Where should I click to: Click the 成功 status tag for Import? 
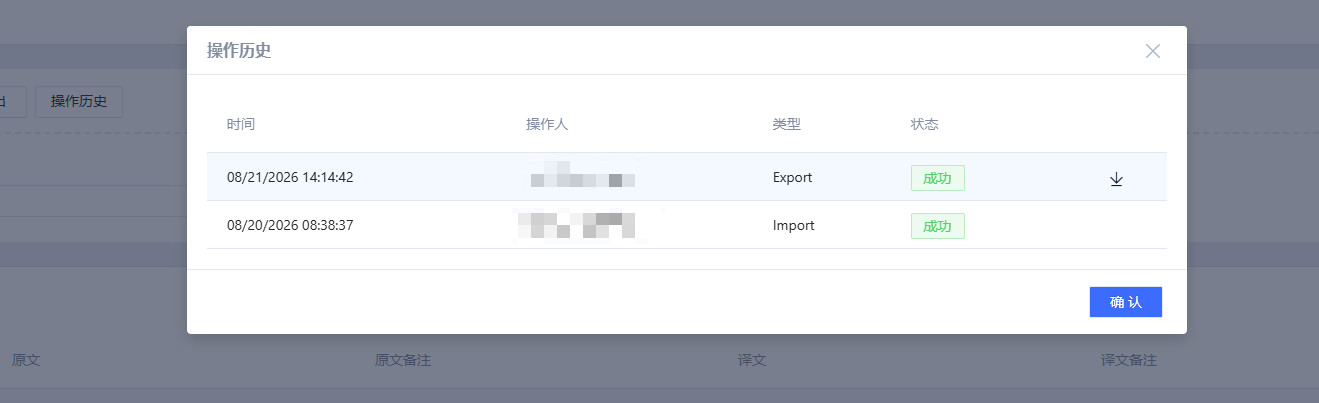(937, 226)
